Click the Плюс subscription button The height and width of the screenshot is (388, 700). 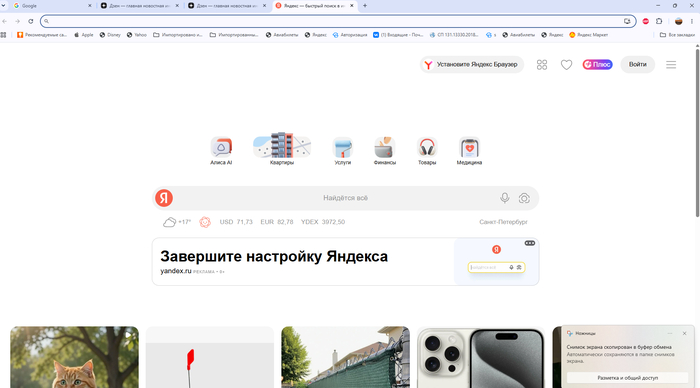(x=597, y=65)
